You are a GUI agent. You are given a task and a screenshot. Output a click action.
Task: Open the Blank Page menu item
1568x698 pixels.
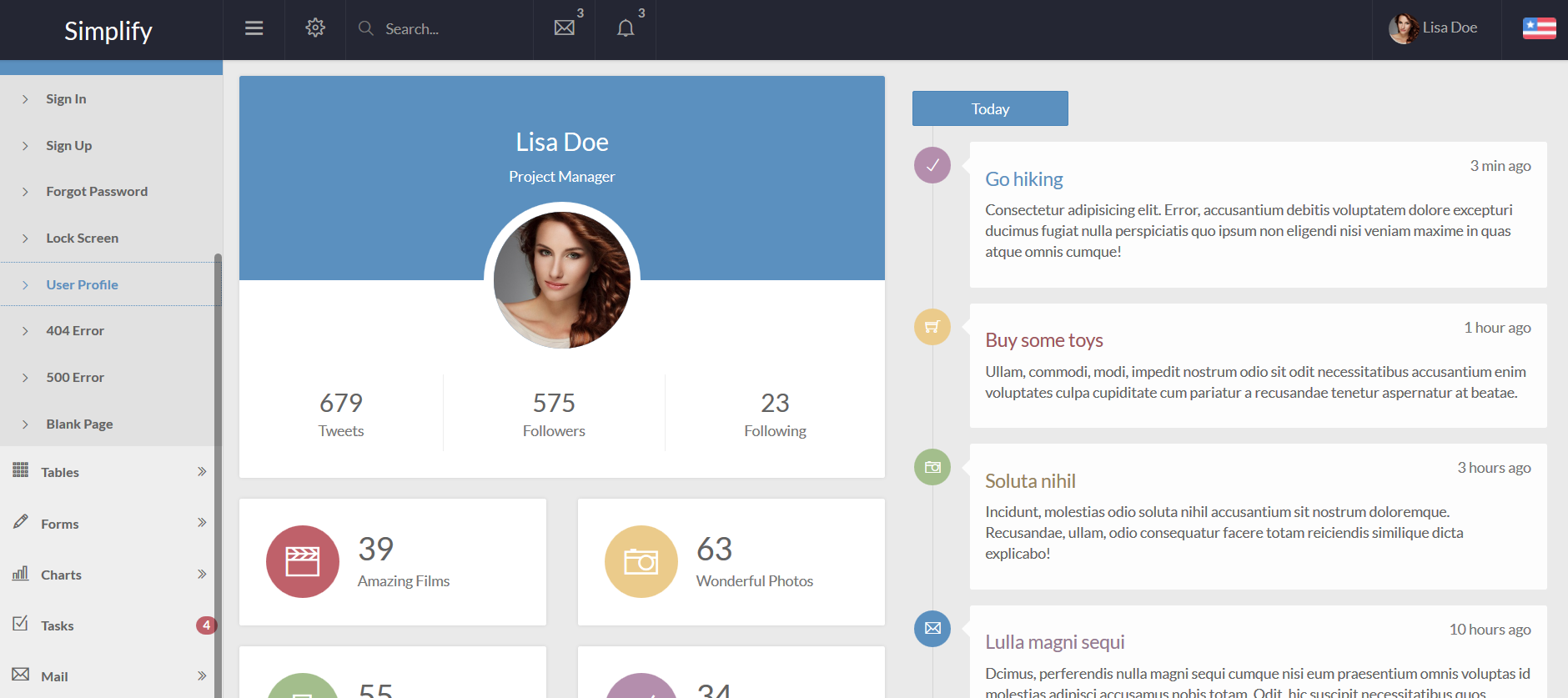pos(79,424)
